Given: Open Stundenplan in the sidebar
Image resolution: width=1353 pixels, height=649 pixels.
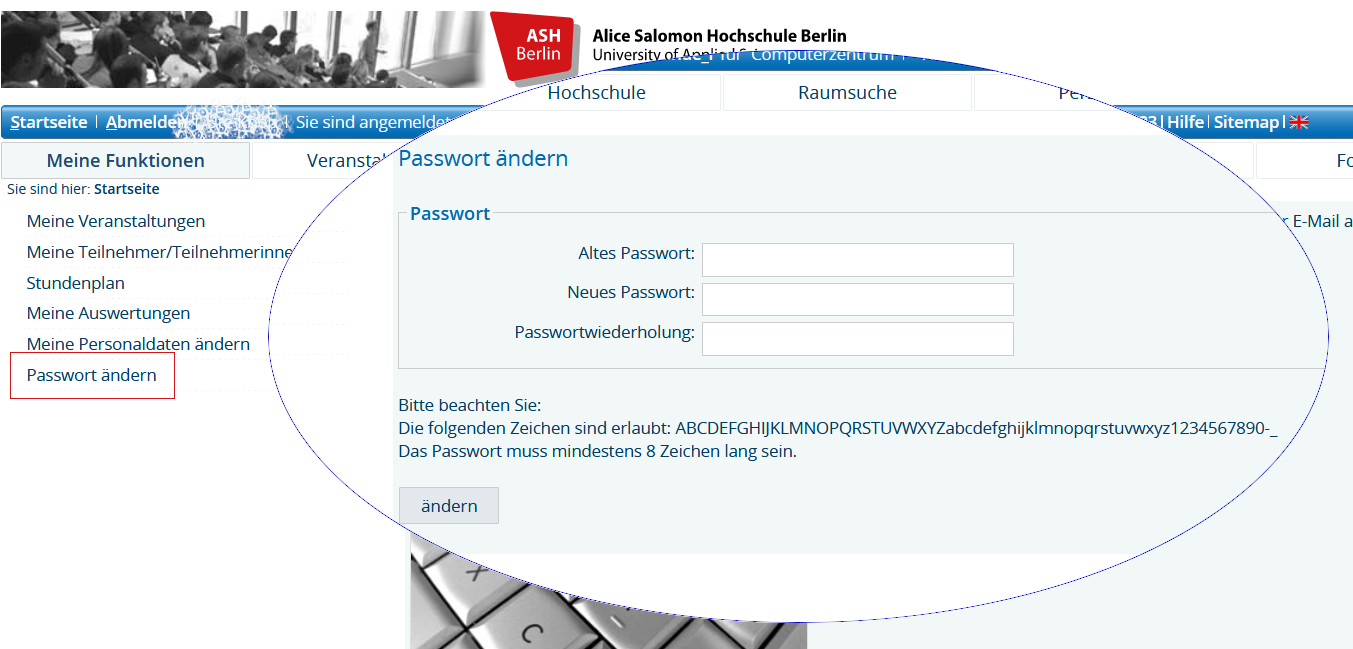Looking at the screenshot, I should [76, 283].
